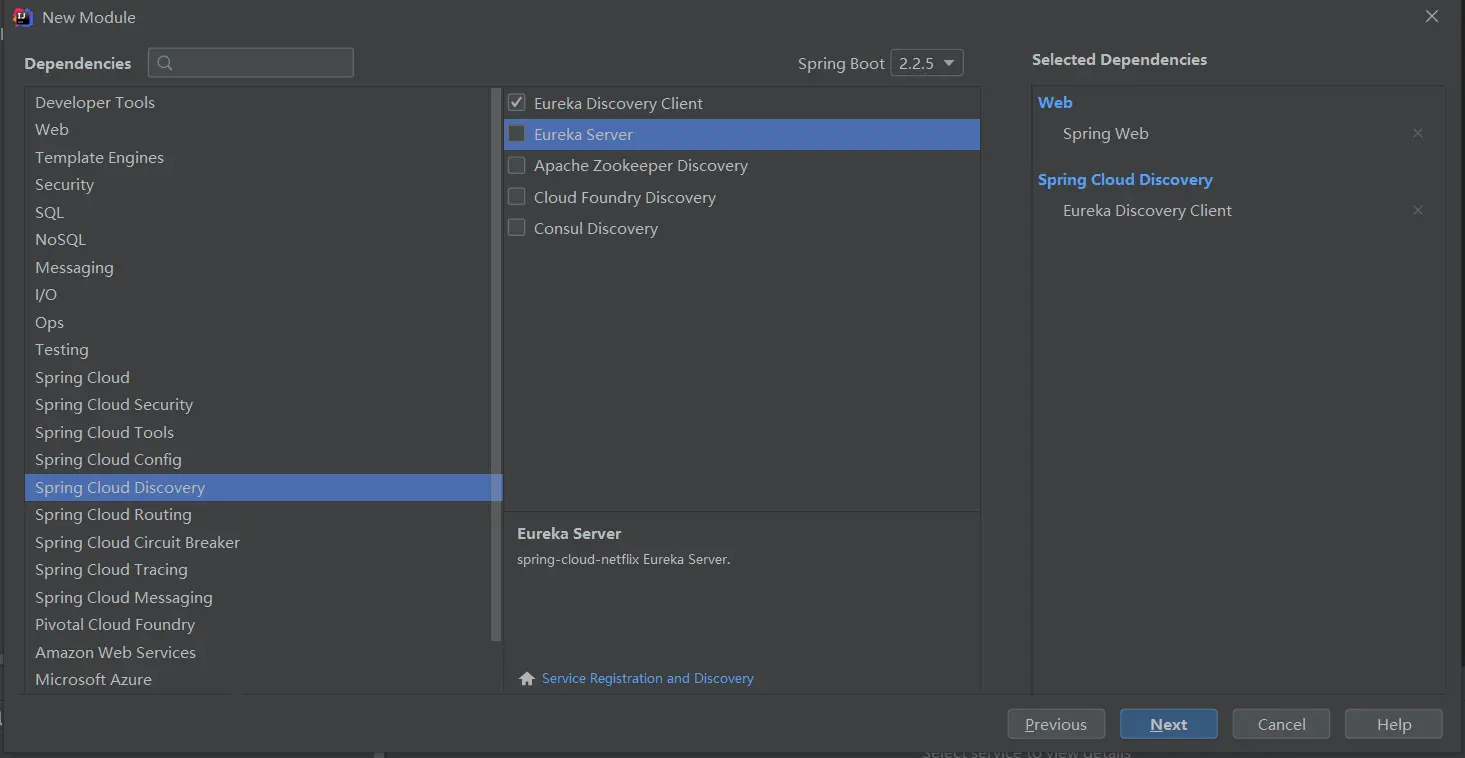Uncheck the Eureka Discovery Client checkbox
The image size is (1465, 758).
pyautogui.click(x=517, y=103)
